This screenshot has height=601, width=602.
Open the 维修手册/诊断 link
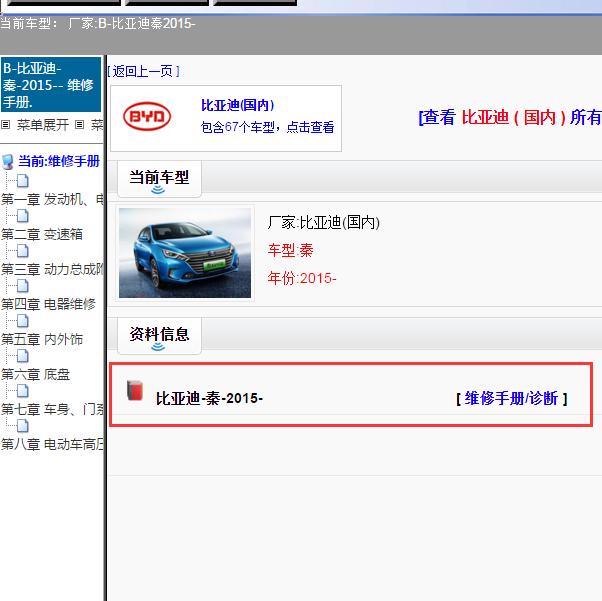point(511,398)
